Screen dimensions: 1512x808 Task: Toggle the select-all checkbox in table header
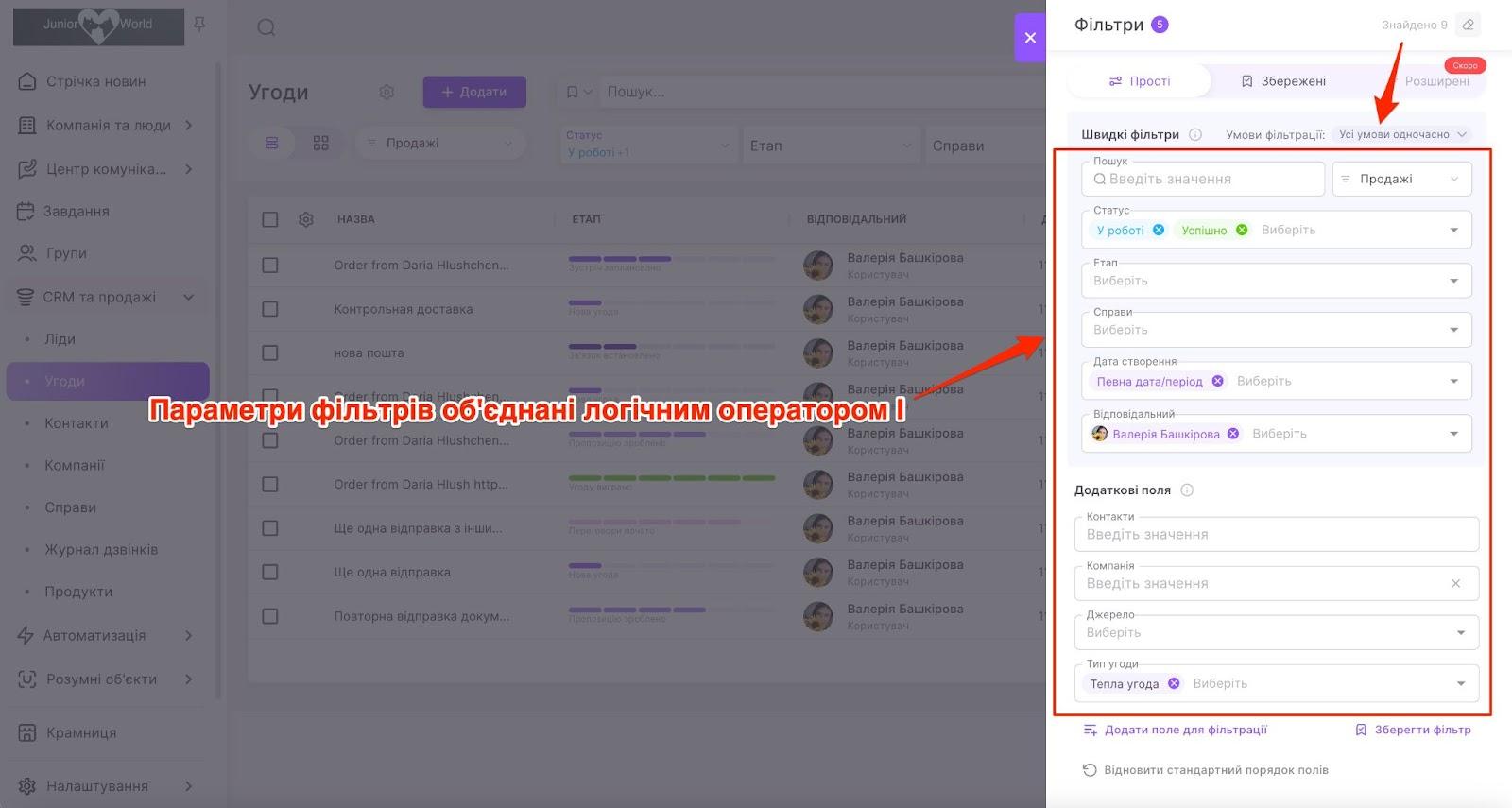270,219
